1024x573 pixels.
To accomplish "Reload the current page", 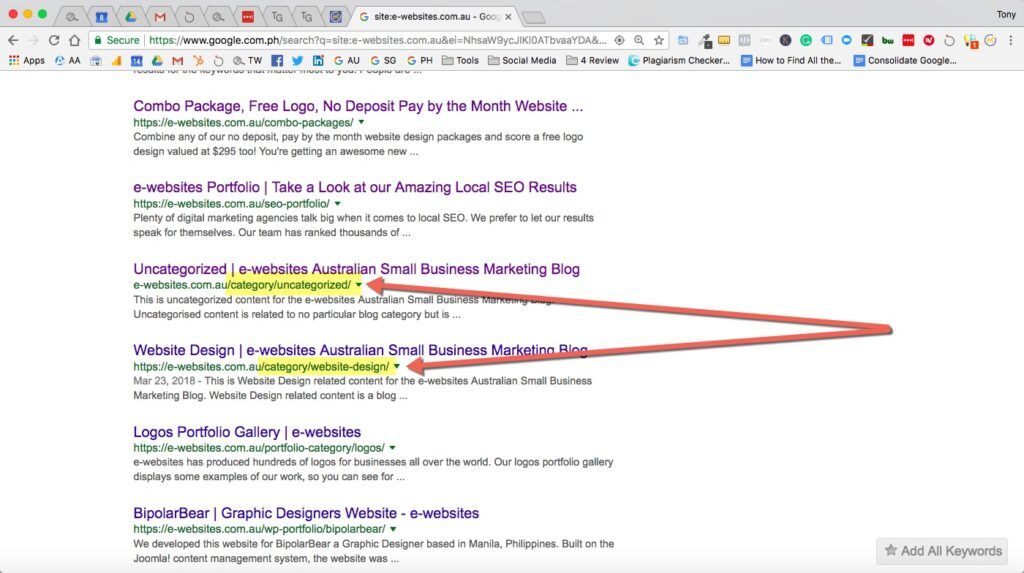I will [x=54, y=41].
